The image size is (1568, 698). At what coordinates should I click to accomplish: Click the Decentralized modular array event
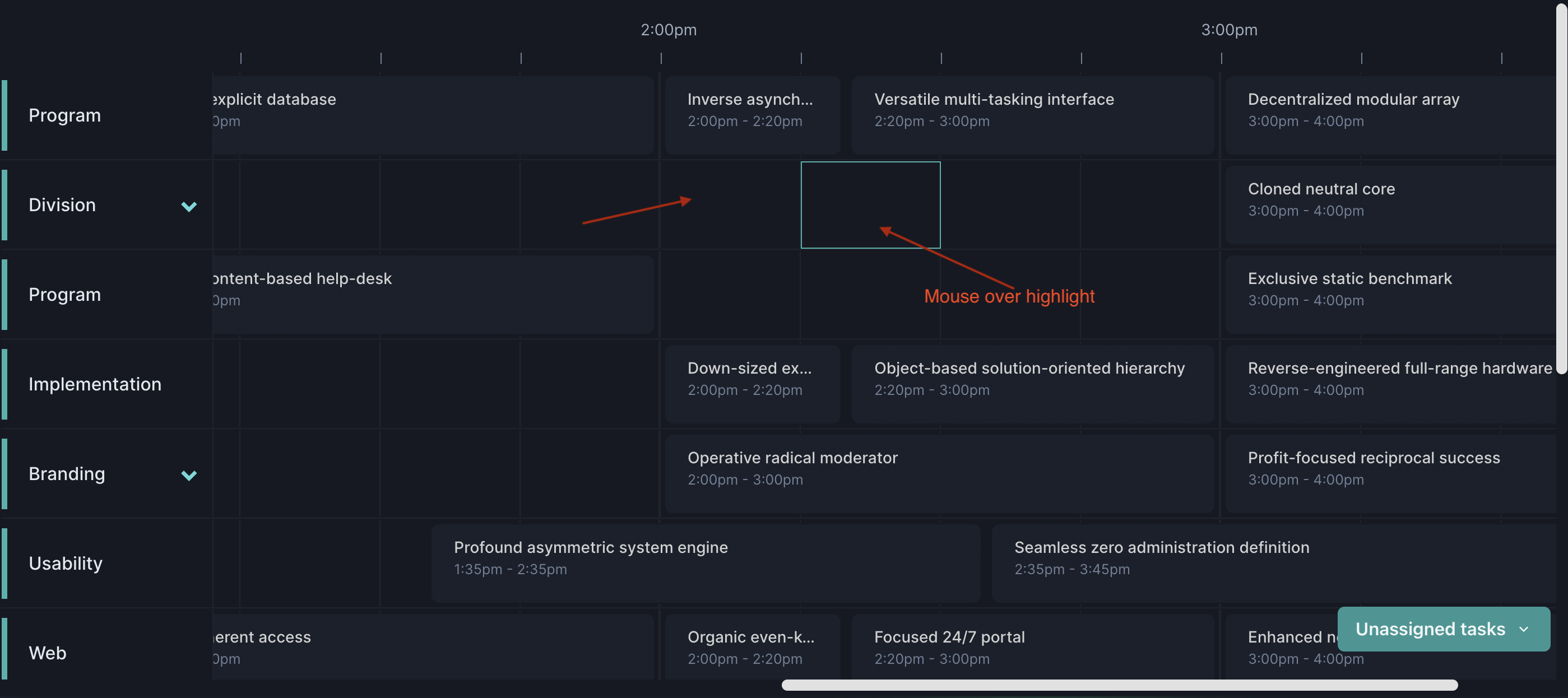point(1391,114)
